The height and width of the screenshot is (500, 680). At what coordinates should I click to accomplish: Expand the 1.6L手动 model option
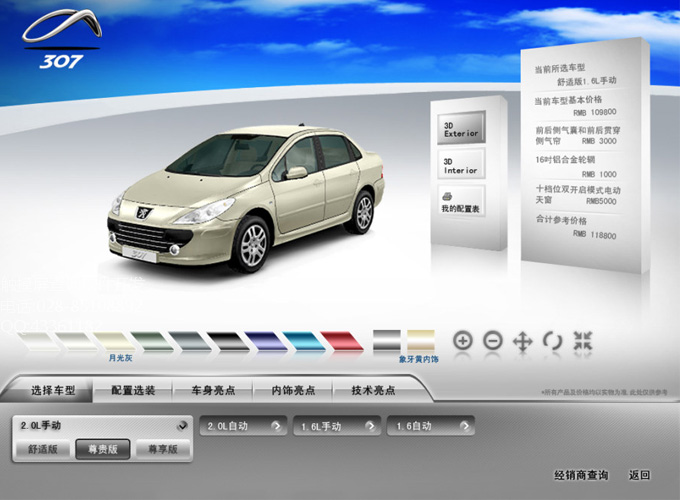pyautogui.click(x=337, y=426)
